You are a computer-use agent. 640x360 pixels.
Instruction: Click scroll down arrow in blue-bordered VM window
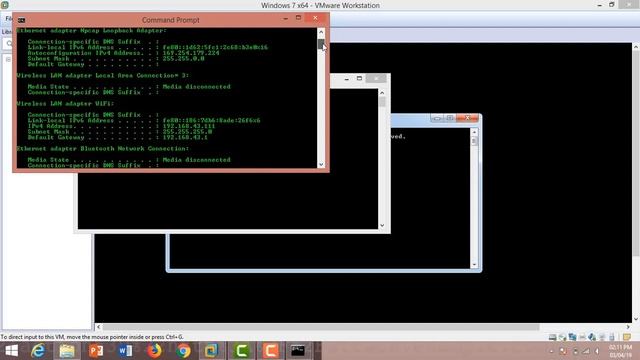tap(474, 264)
